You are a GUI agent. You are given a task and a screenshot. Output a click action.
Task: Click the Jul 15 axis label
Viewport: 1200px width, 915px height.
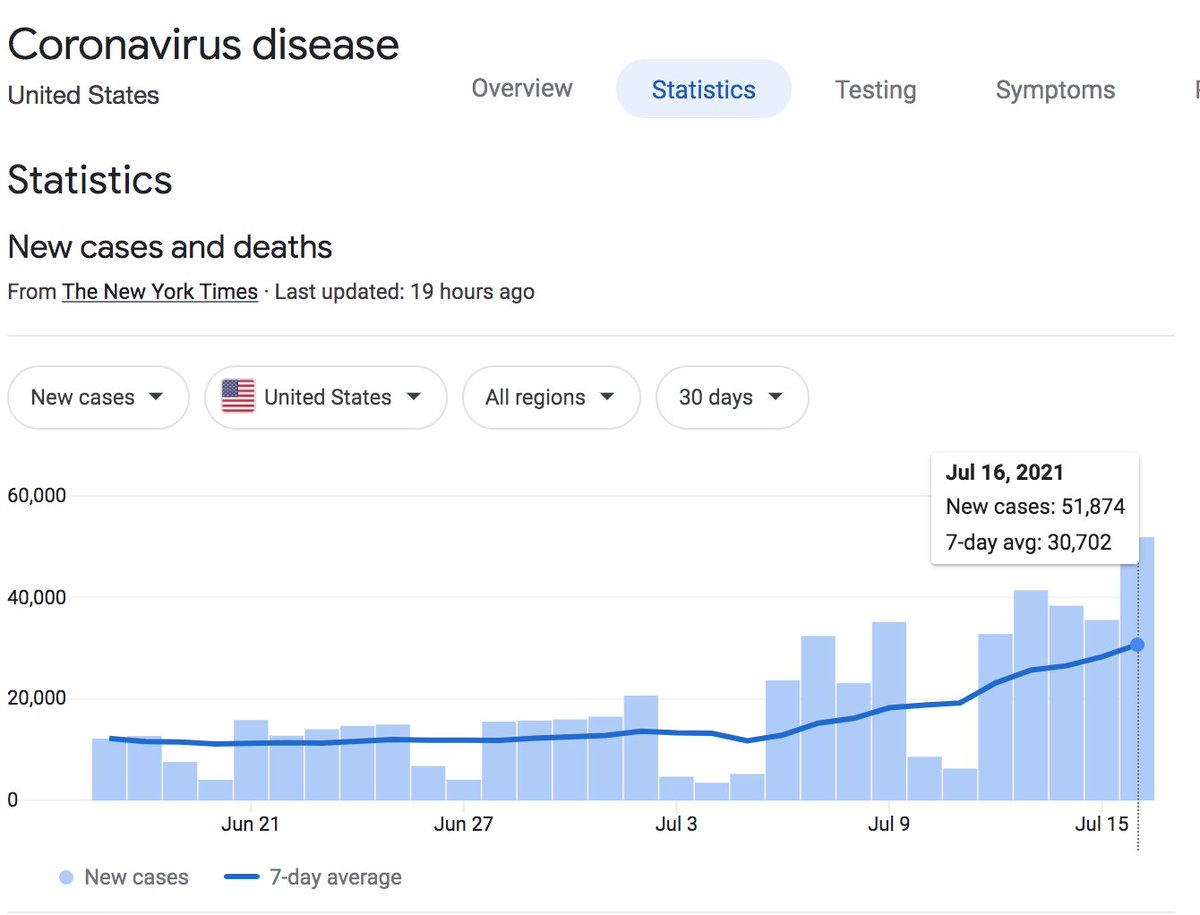[1102, 824]
